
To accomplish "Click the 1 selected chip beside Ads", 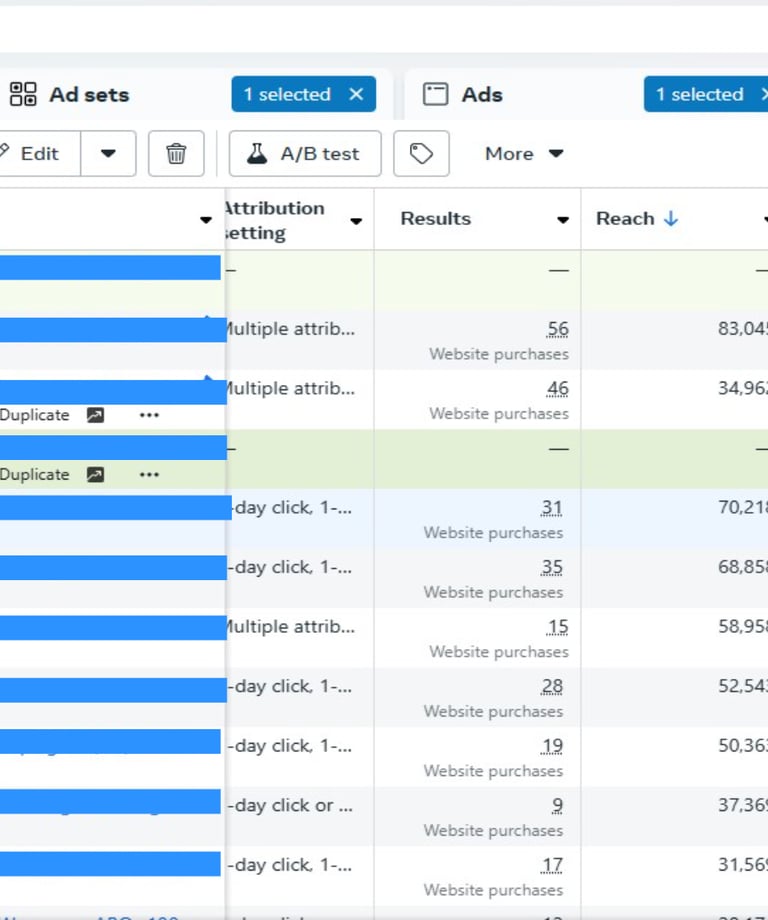I will pos(698,95).
